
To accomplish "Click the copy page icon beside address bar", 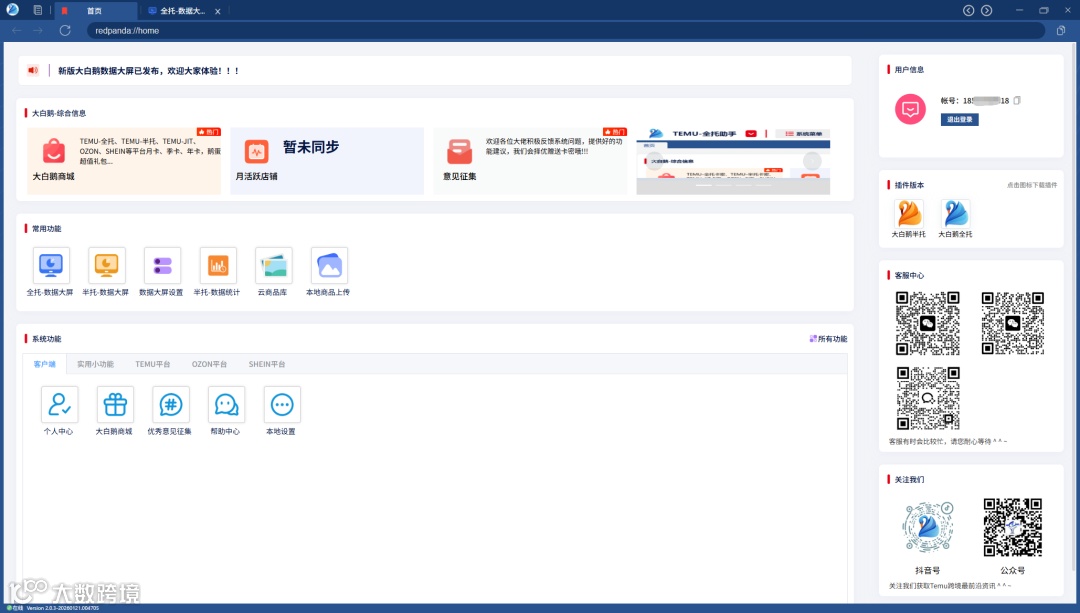I will click(1061, 30).
